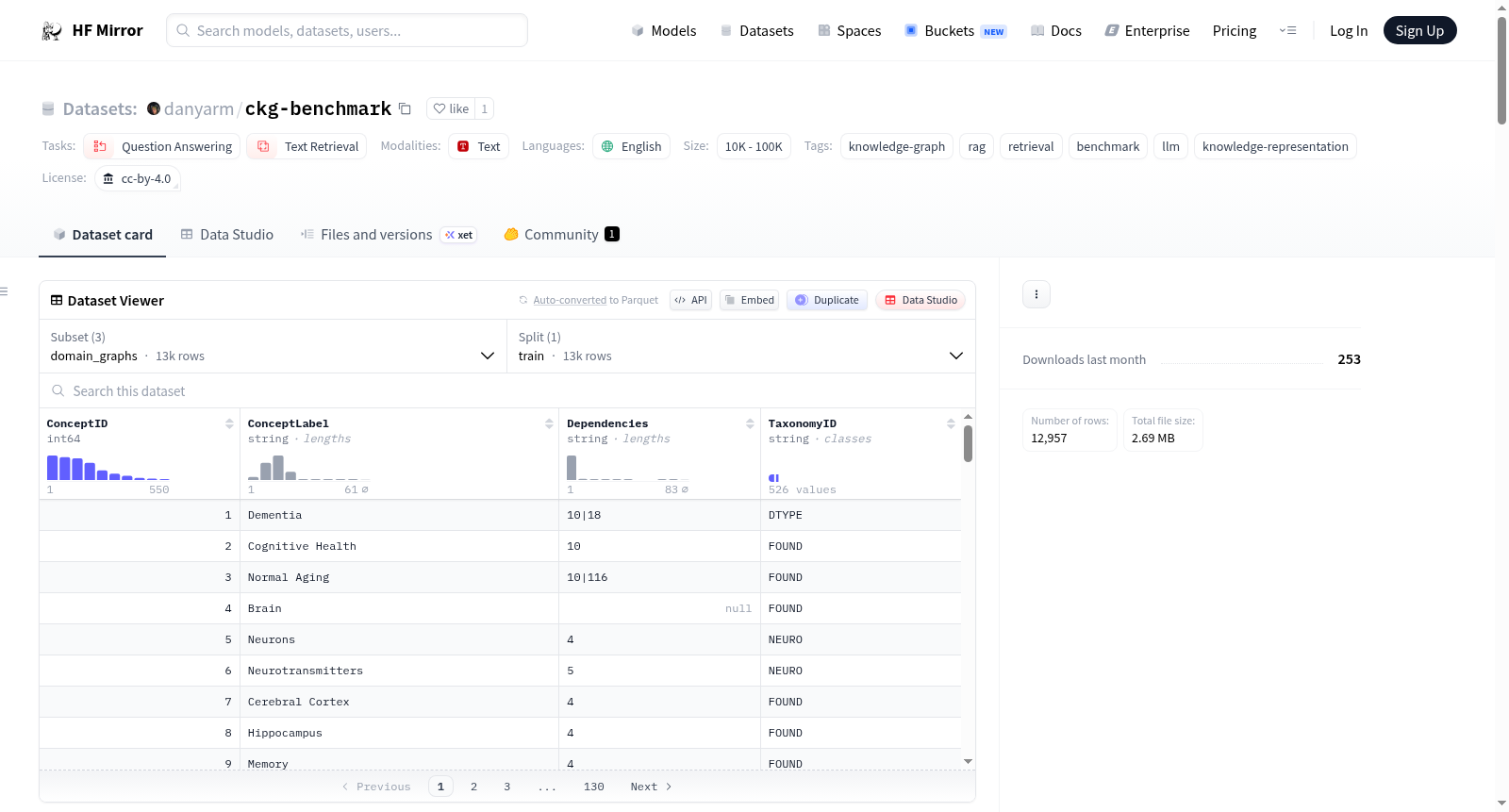Switch to Data Studio tab
The width and height of the screenshot is (1509, 812).
click(227, 235)
